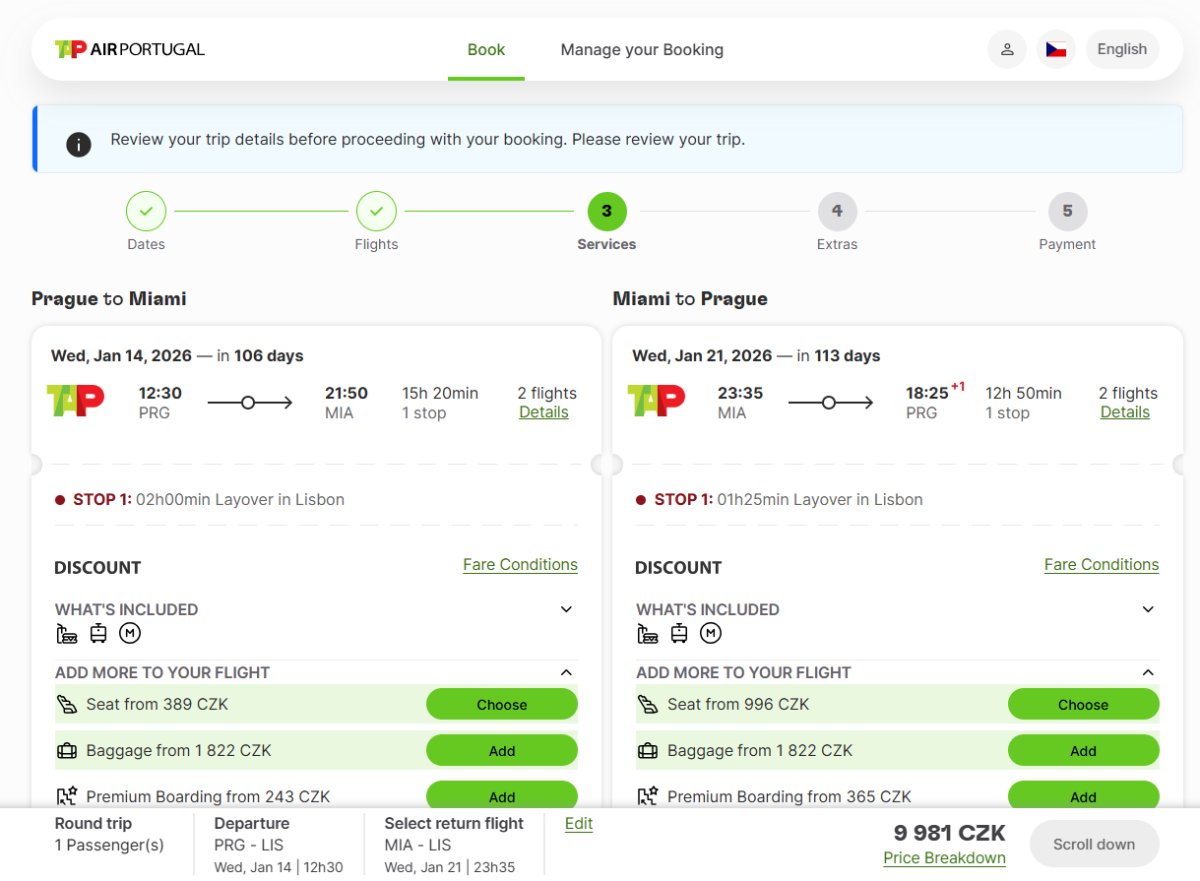Open the Manage your Booking tab
The width and height of the screenshot is (1200, 881).
pyautogui.click(x=642, y=50)
